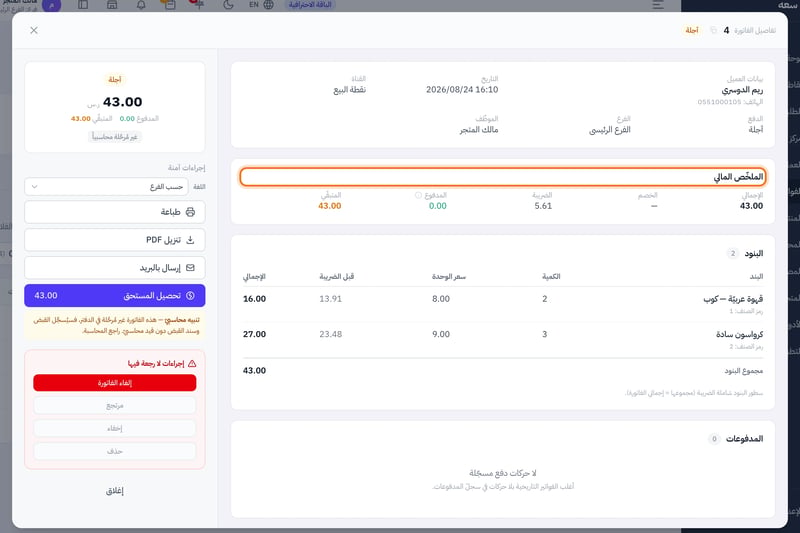Click the الملخّص المالي section header

[503, 177]
